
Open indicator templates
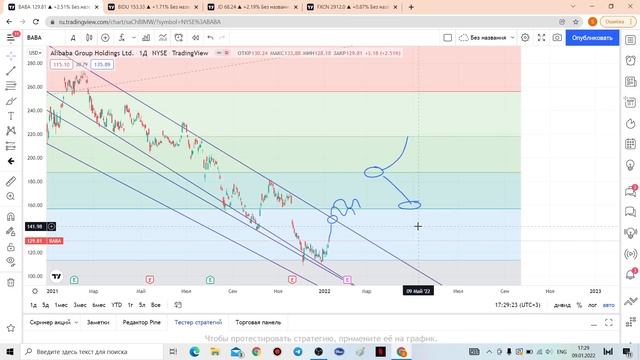pos(162,38)
